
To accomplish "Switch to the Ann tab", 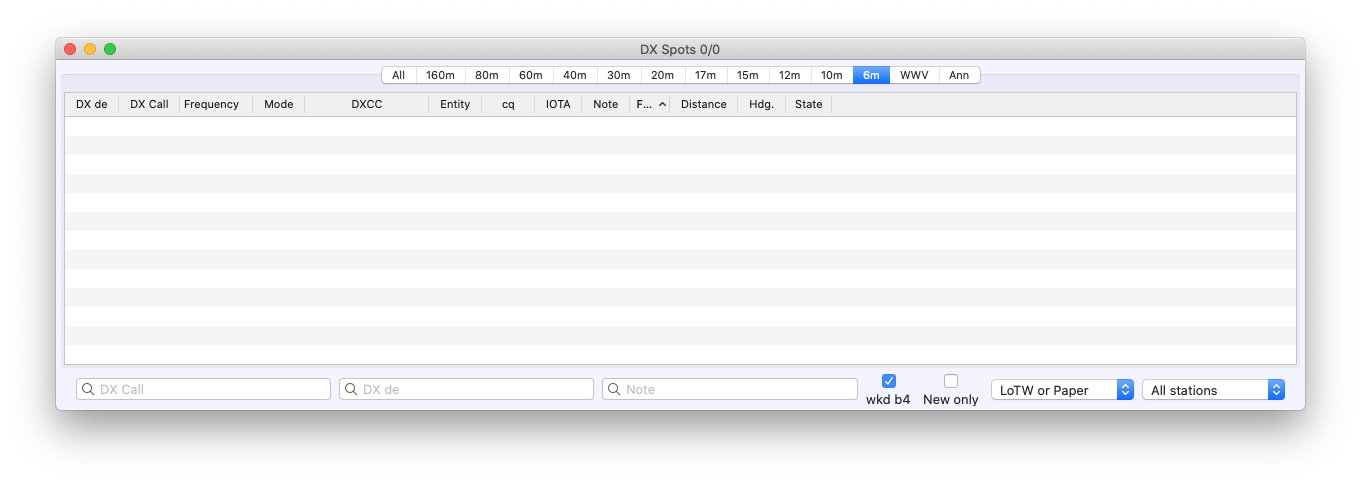I will 958,75.
